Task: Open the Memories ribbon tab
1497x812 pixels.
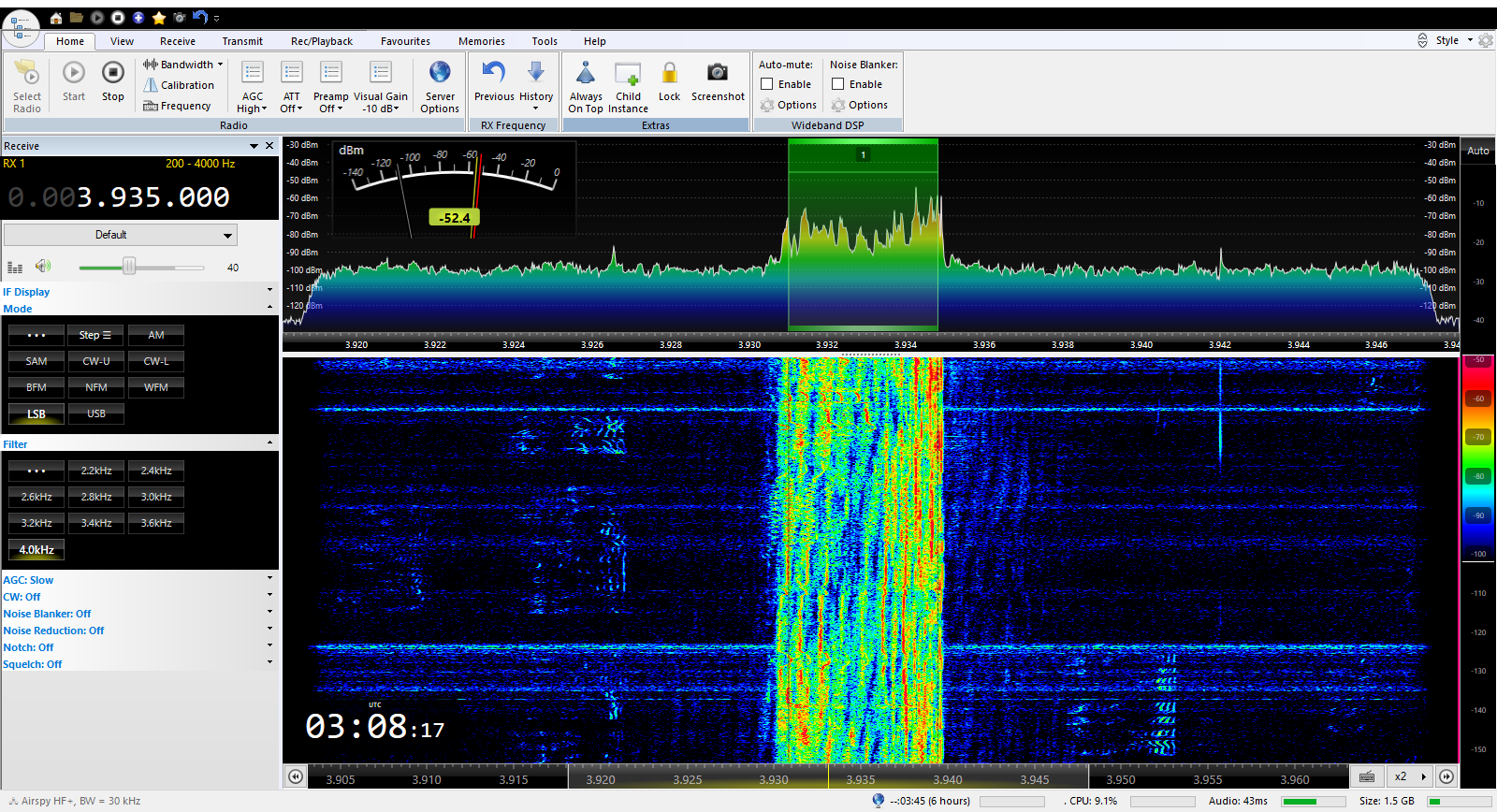Action: [x=481, y=41]
